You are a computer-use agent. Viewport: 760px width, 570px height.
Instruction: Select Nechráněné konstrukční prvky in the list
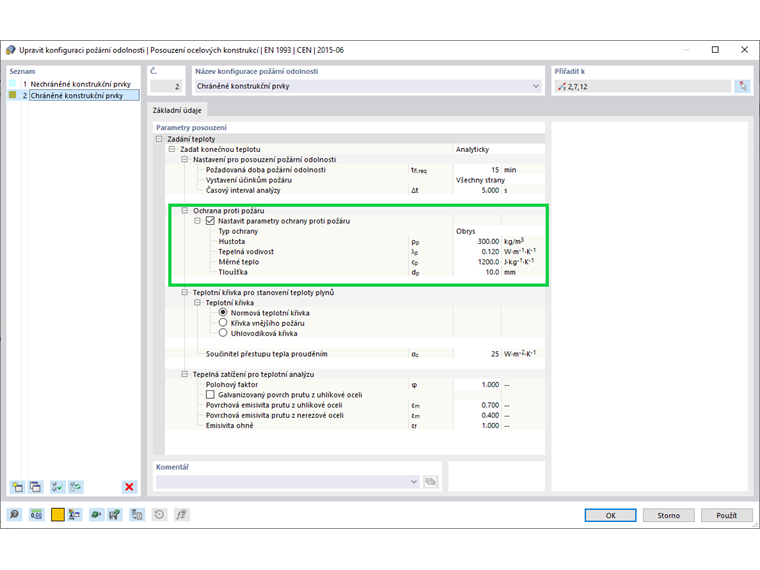click(x=80, y=84)
